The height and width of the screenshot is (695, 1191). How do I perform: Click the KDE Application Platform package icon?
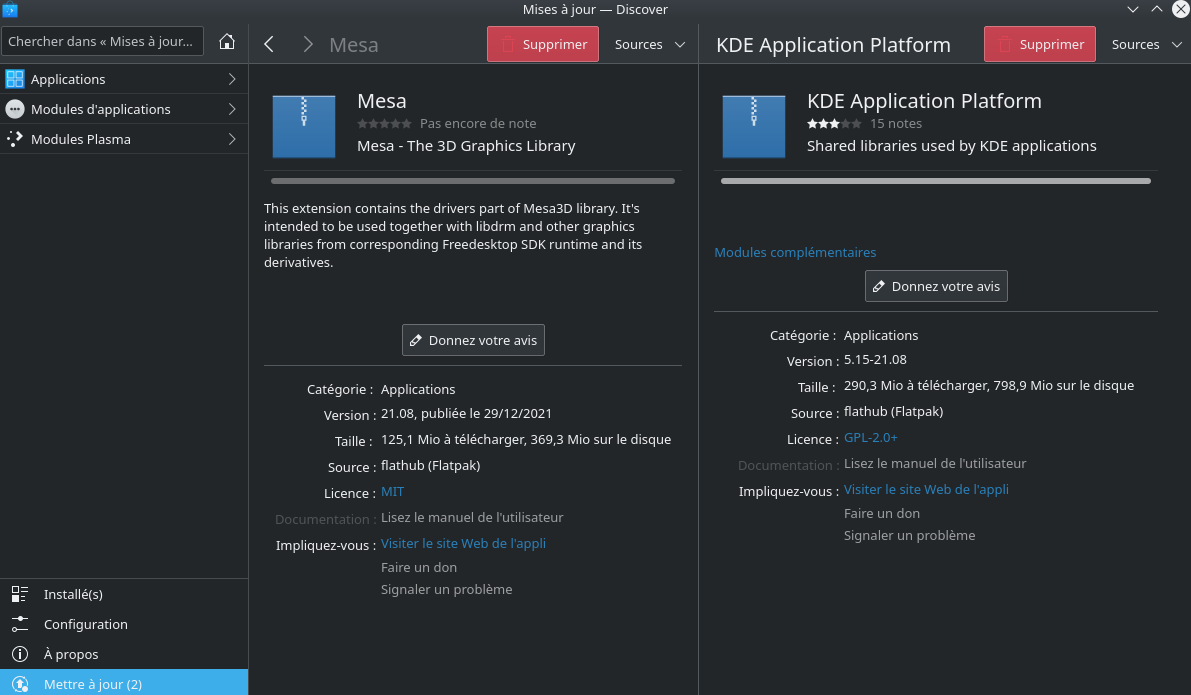click(x=754, y=126)
